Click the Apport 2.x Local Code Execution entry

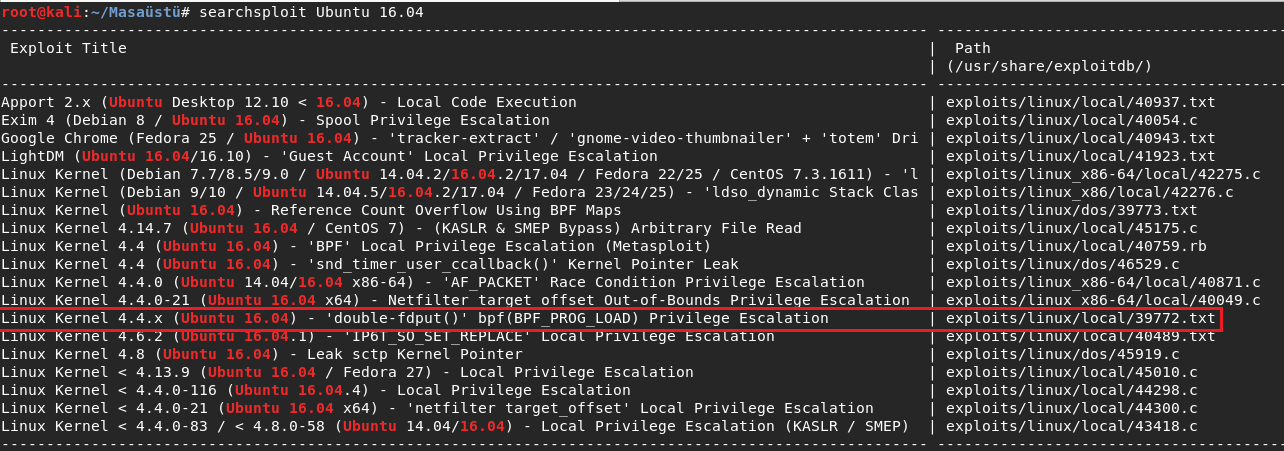point(289,102)
